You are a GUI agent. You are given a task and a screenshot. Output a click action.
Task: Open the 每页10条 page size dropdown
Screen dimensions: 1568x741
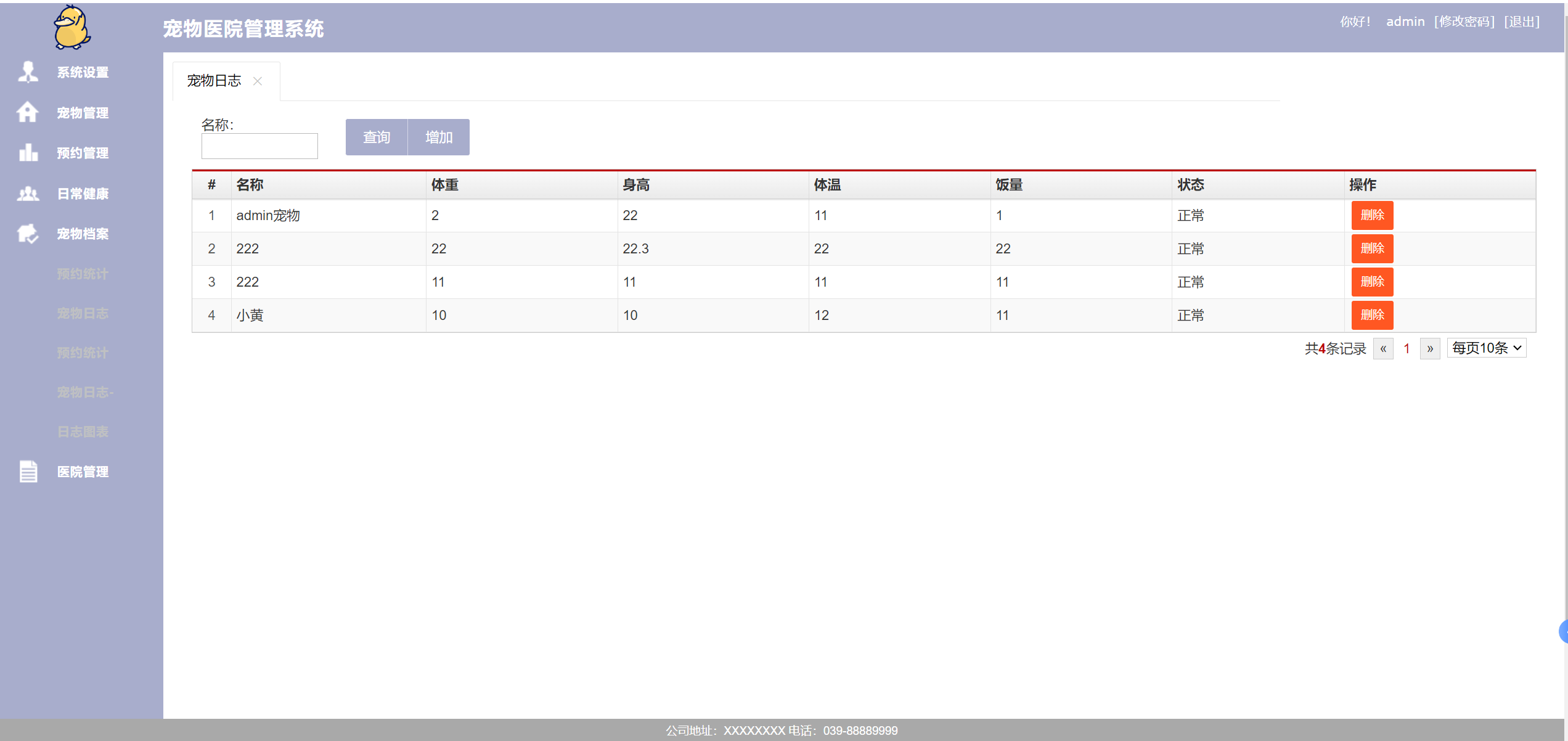(1486, 348)
